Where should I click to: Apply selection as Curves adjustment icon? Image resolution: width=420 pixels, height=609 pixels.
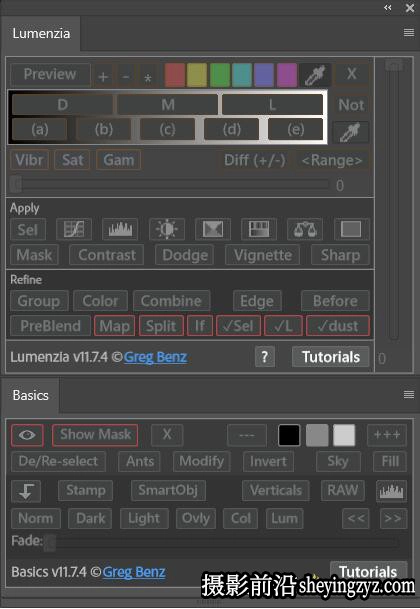[x=74, y=230]
